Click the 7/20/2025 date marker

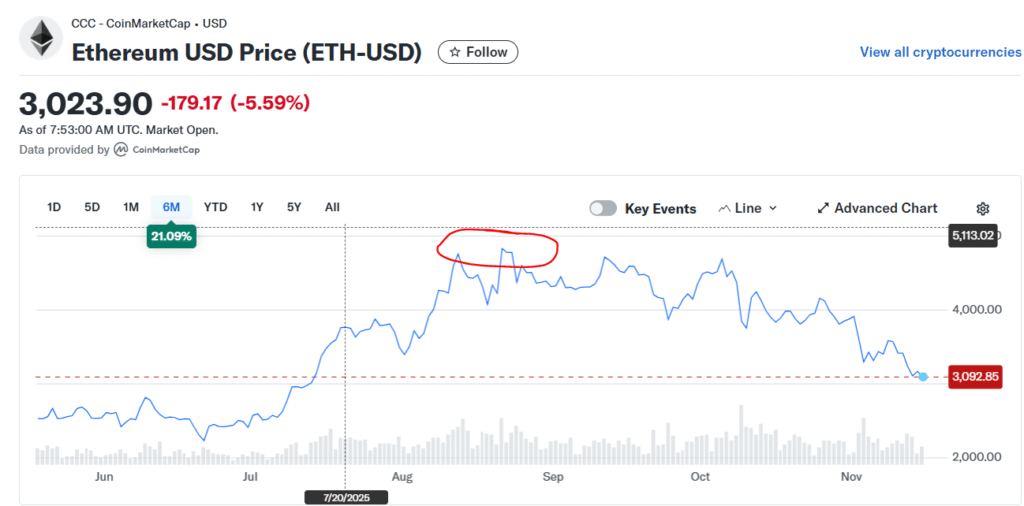(x=345, y=496)
